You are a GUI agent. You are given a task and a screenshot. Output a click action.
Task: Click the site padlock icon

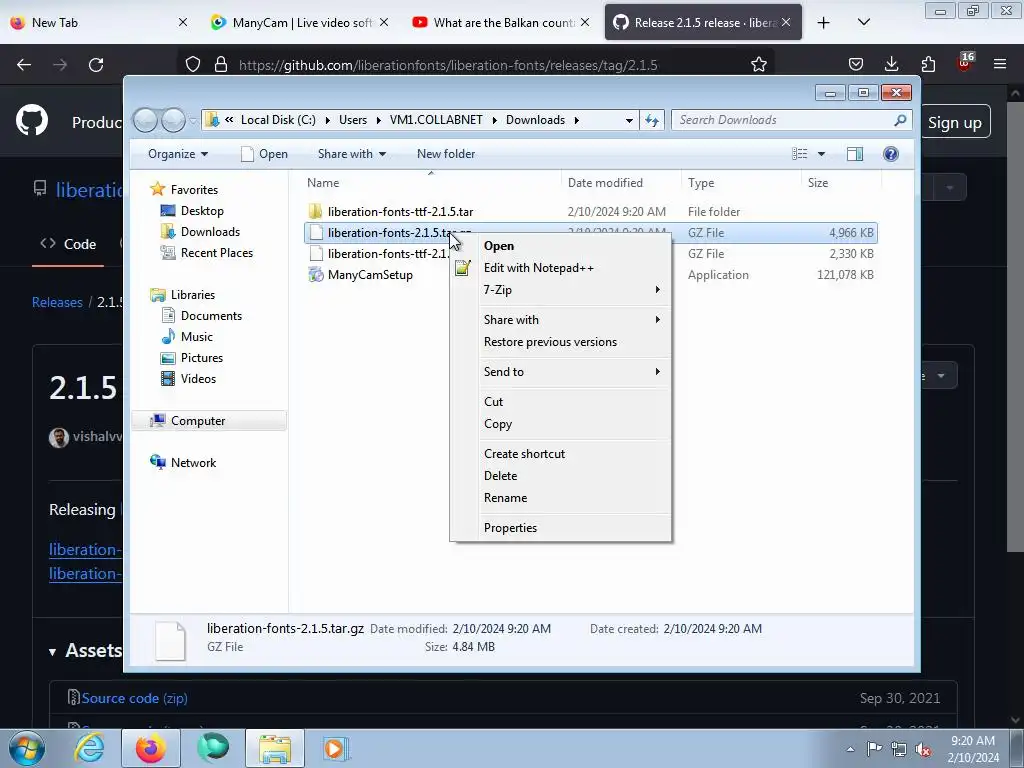221,65
